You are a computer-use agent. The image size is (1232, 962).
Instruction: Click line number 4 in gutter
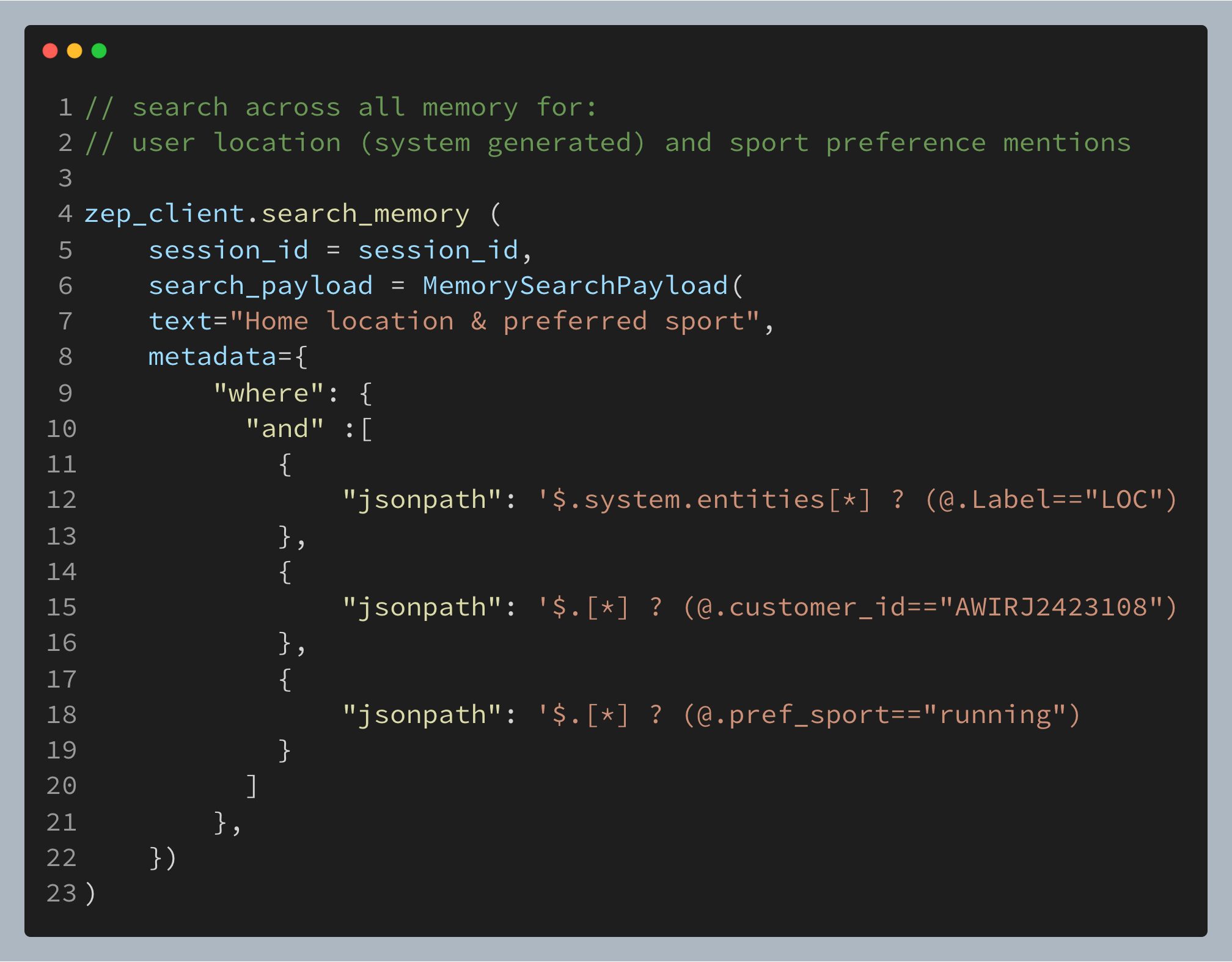65,214
